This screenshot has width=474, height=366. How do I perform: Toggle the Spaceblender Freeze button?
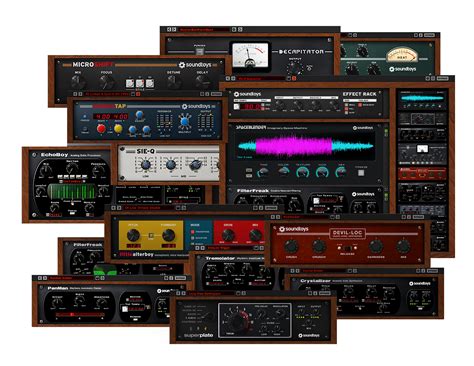361,173
